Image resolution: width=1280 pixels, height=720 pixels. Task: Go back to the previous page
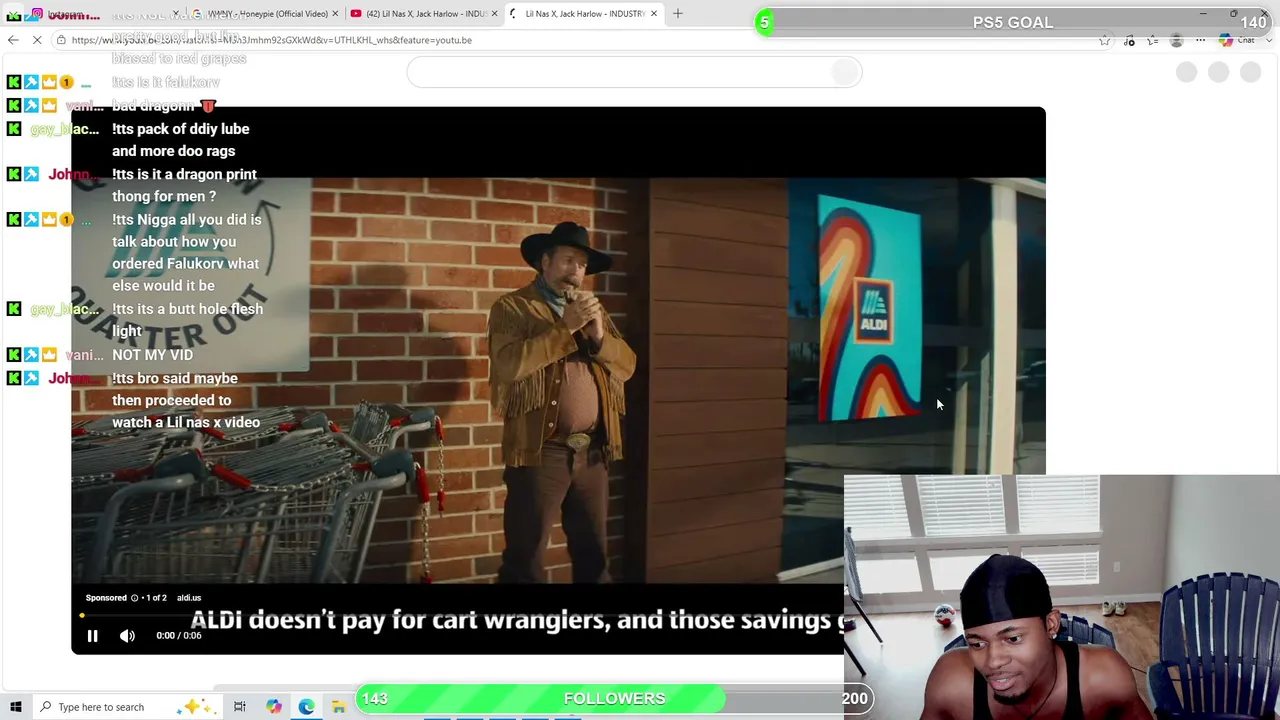[13, 40]
